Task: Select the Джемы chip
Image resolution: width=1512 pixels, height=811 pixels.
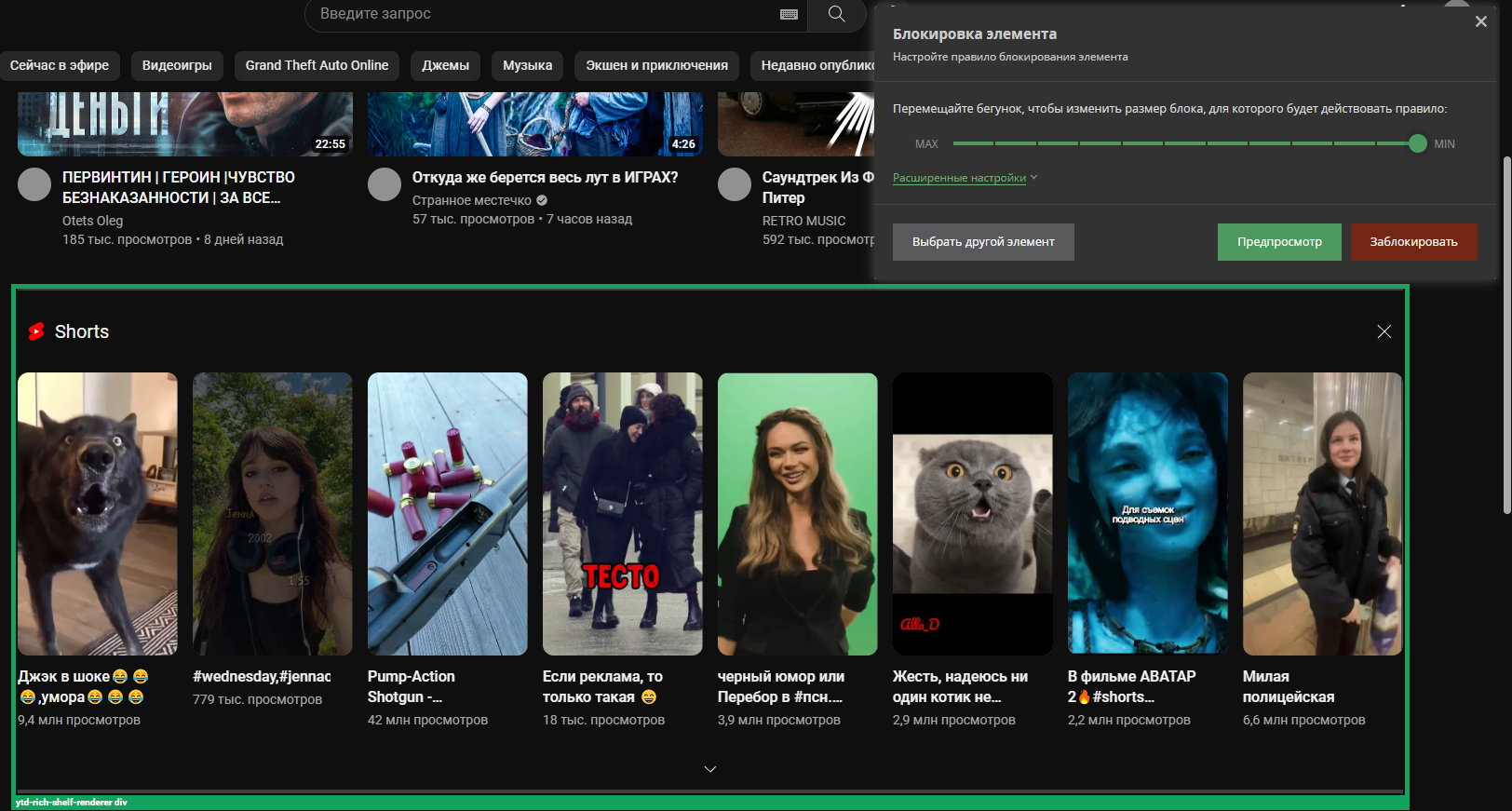Action: [x=446, y=65]
